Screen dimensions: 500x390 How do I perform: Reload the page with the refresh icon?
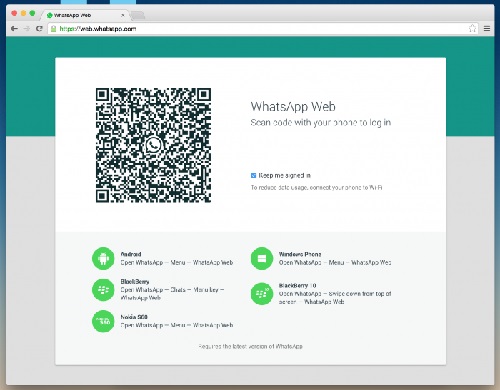pos(39,29)
